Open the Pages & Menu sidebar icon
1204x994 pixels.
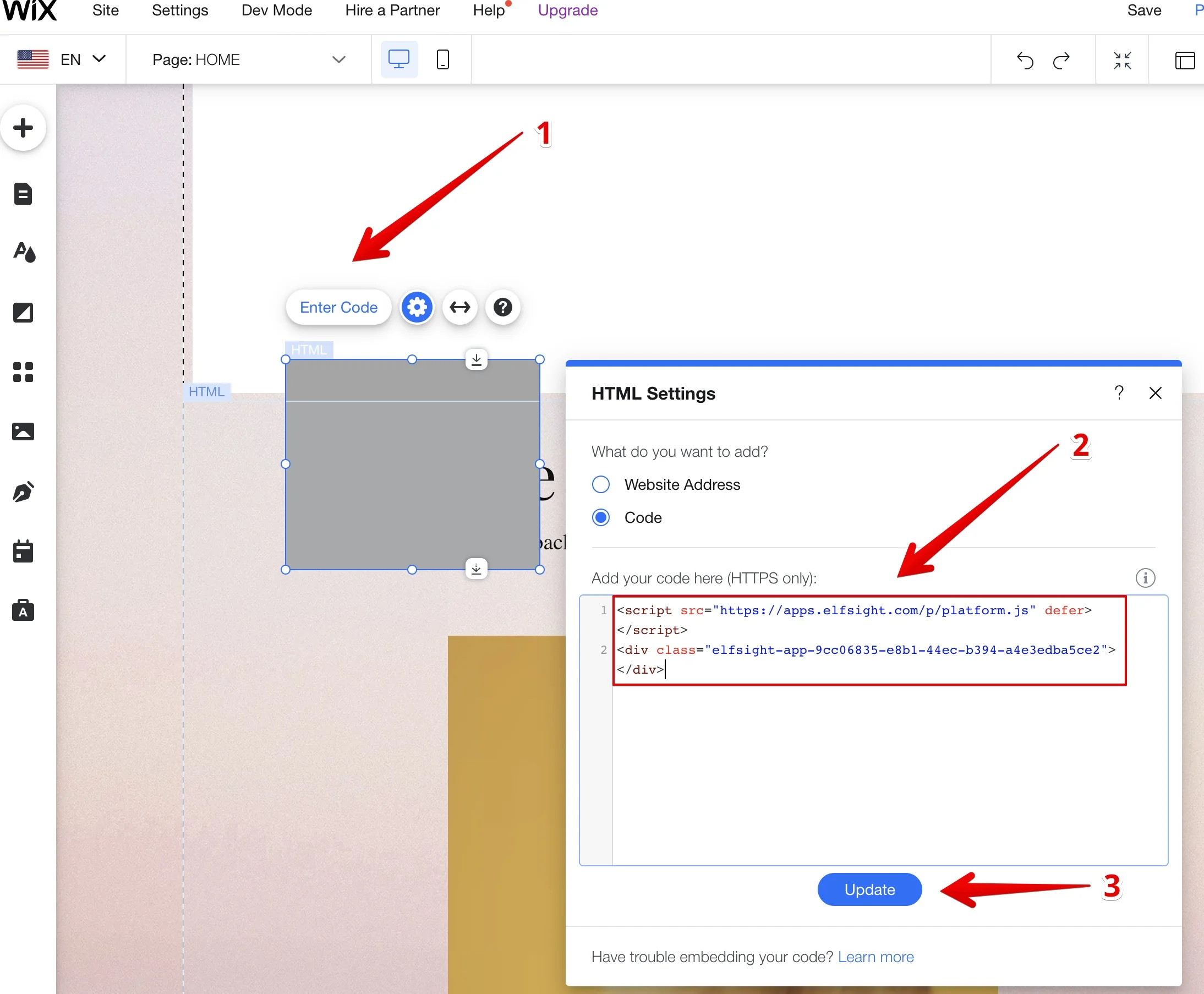[23, 194]
